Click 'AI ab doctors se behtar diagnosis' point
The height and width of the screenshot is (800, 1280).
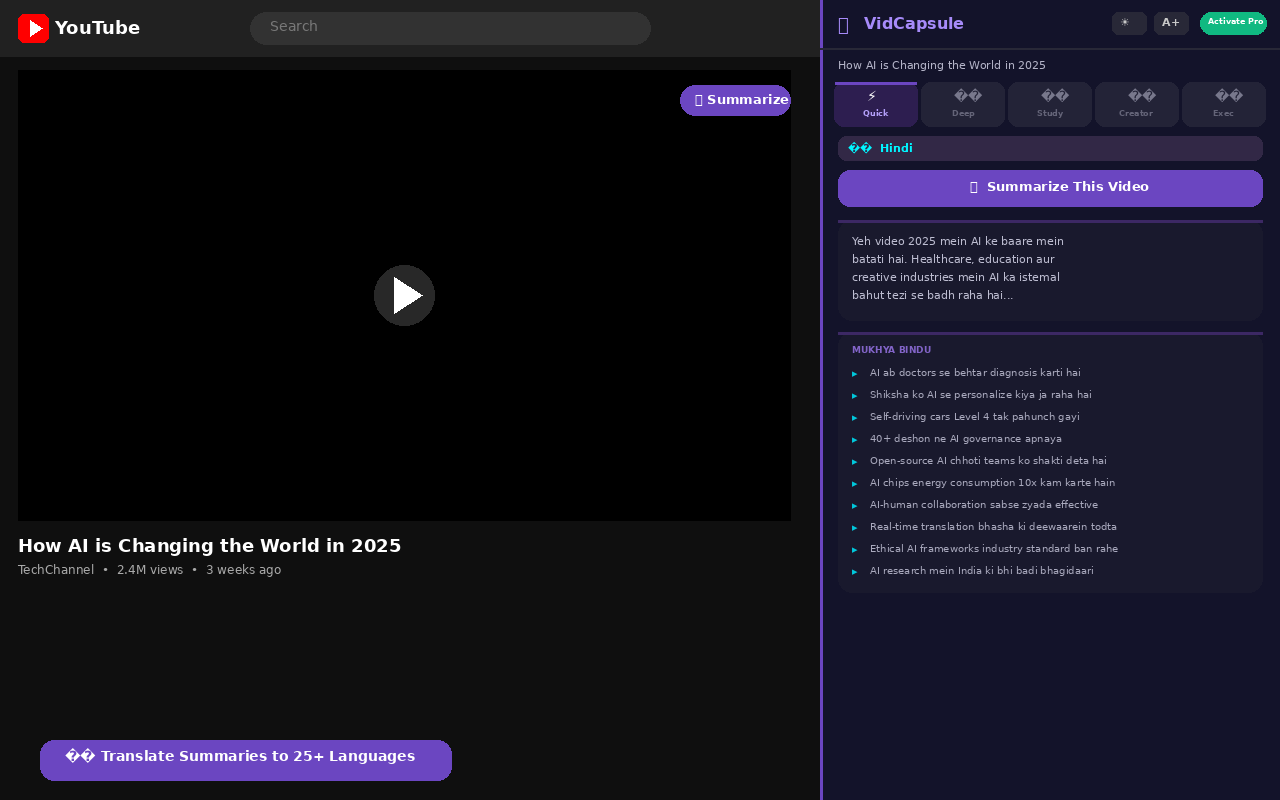[975, 373]
